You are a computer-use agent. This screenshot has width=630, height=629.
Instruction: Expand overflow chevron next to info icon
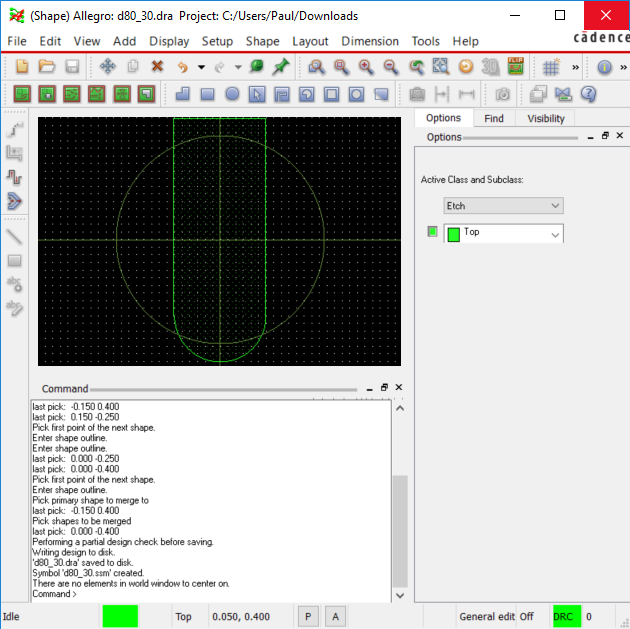point(623,67)
